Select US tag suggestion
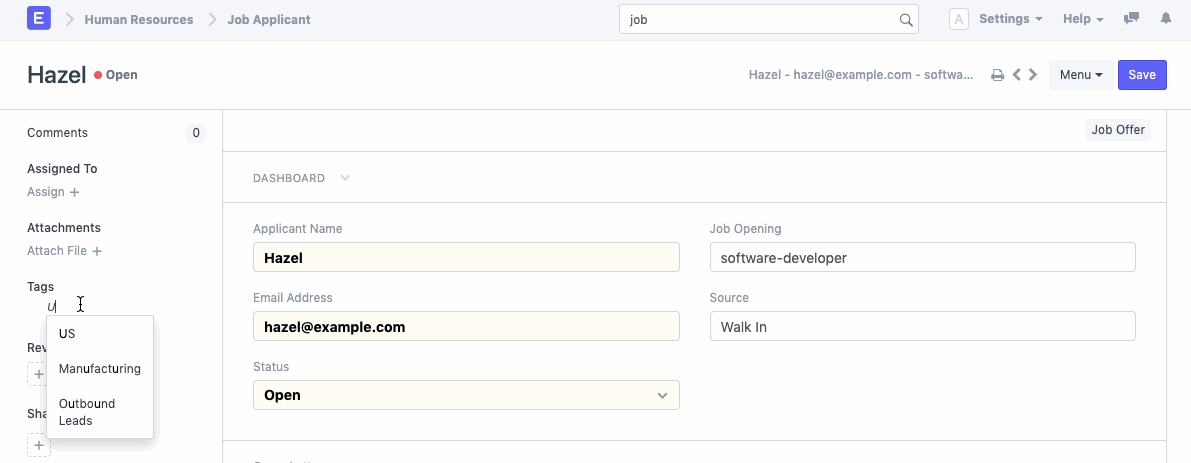Viewport: 1191px width, 463px height. click(x=68, y=334)
